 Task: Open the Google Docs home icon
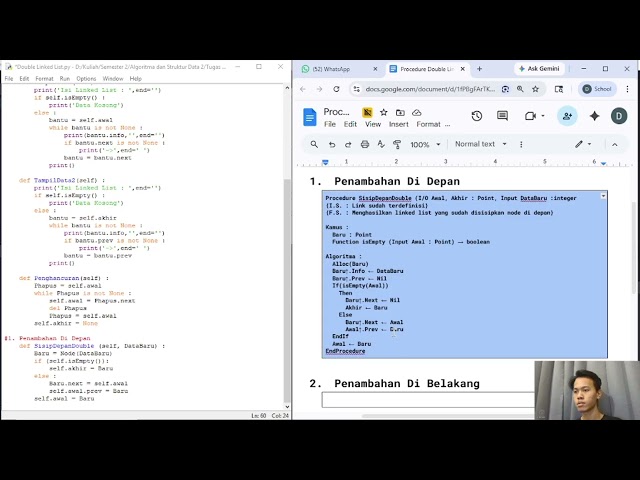coord(310,117)
